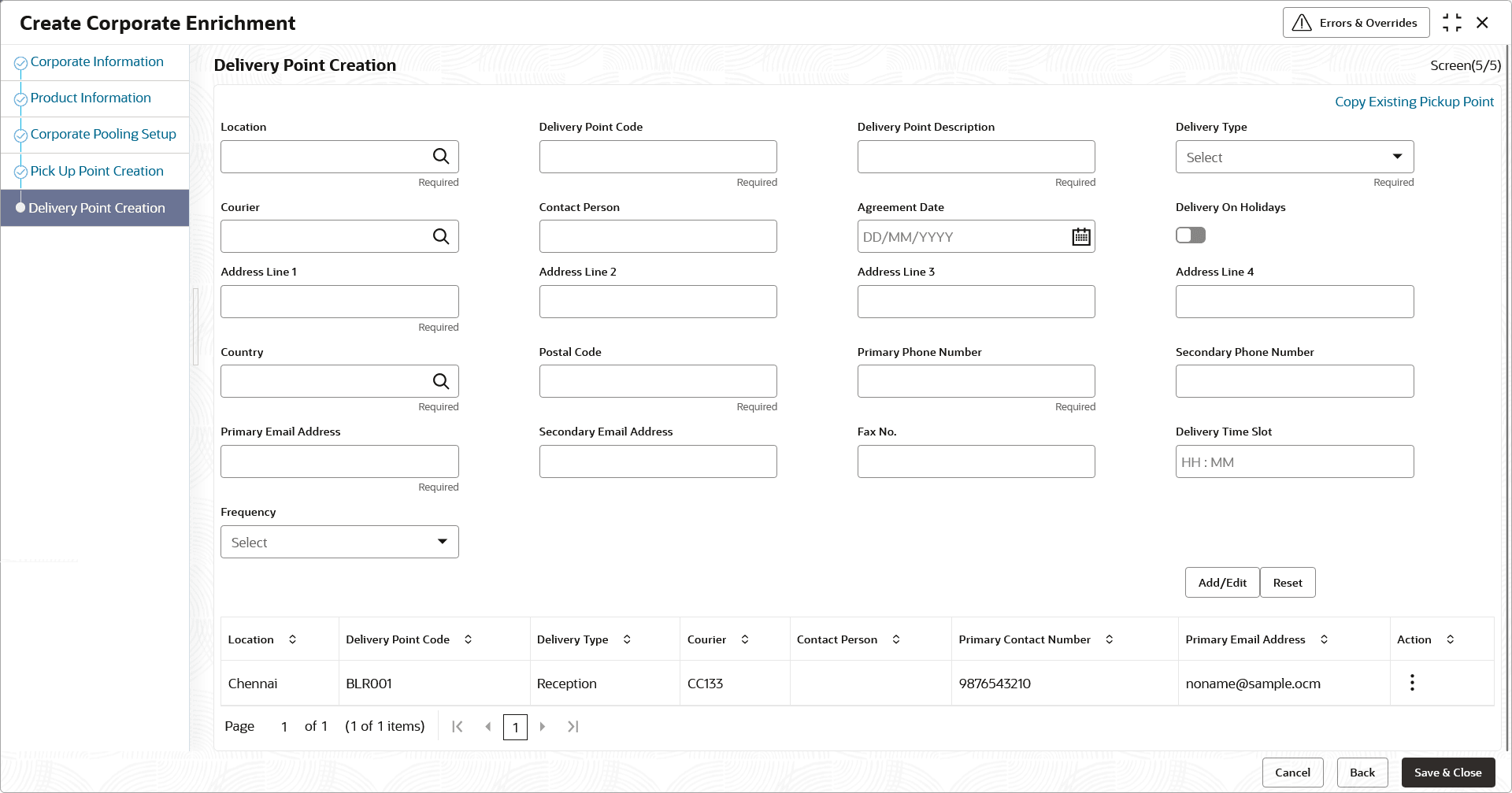Open the Courier lookup search icon

(441, 237)
